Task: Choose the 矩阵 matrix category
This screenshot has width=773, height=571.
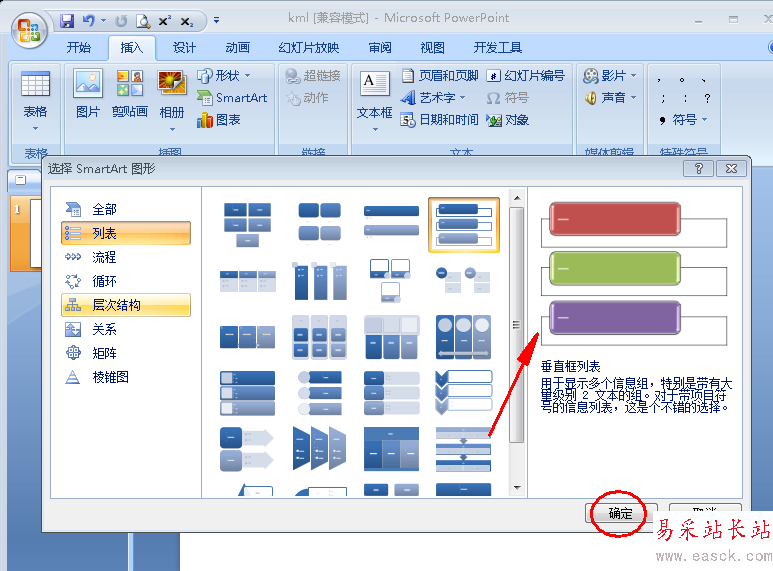Action: click(x=126, y=353)
